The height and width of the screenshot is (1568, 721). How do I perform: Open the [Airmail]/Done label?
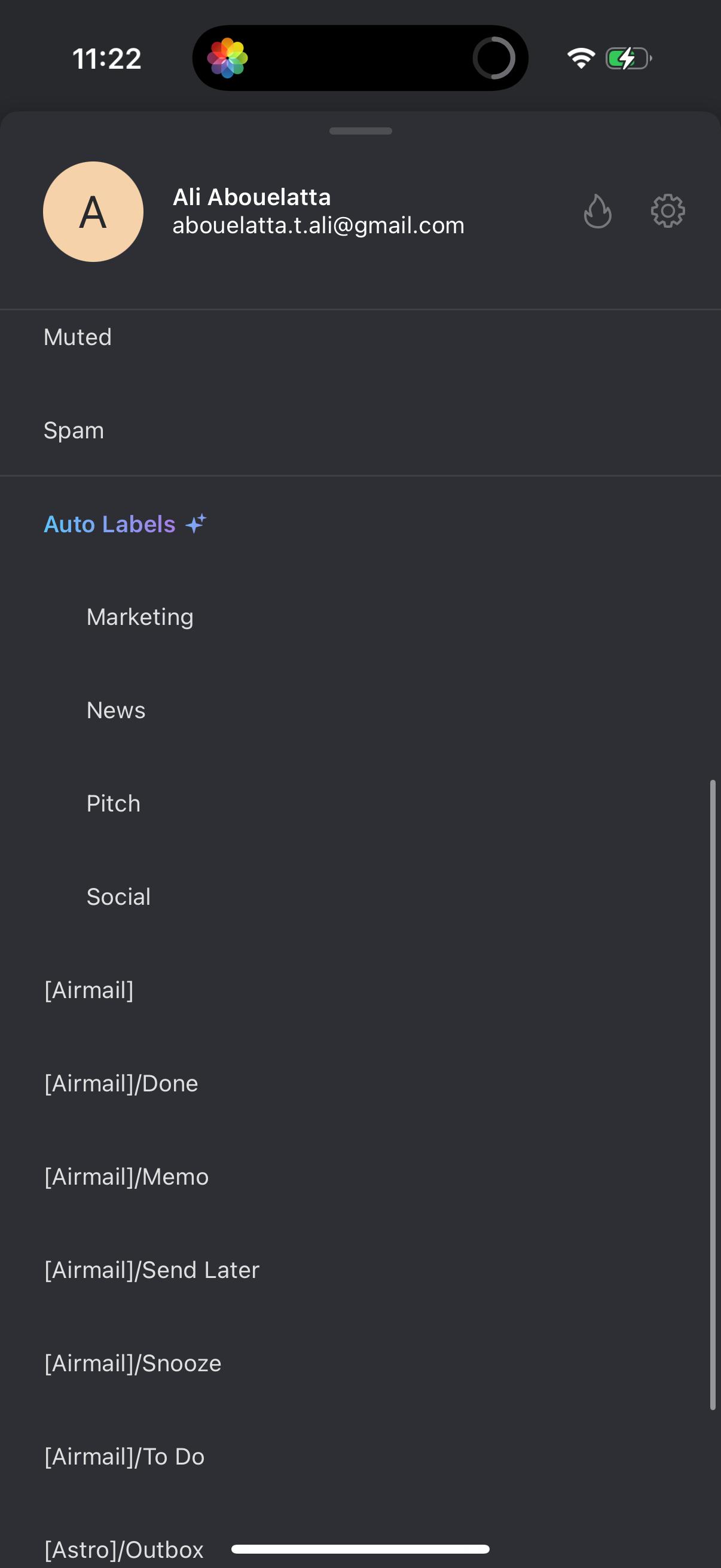[122, 1084]
